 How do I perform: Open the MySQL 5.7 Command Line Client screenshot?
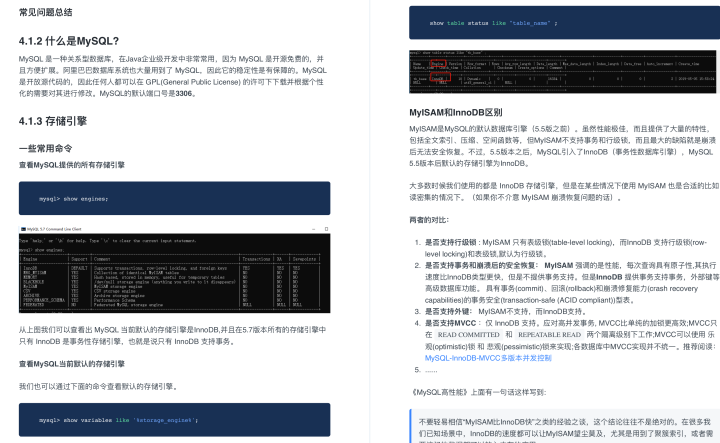pos(174,269)
